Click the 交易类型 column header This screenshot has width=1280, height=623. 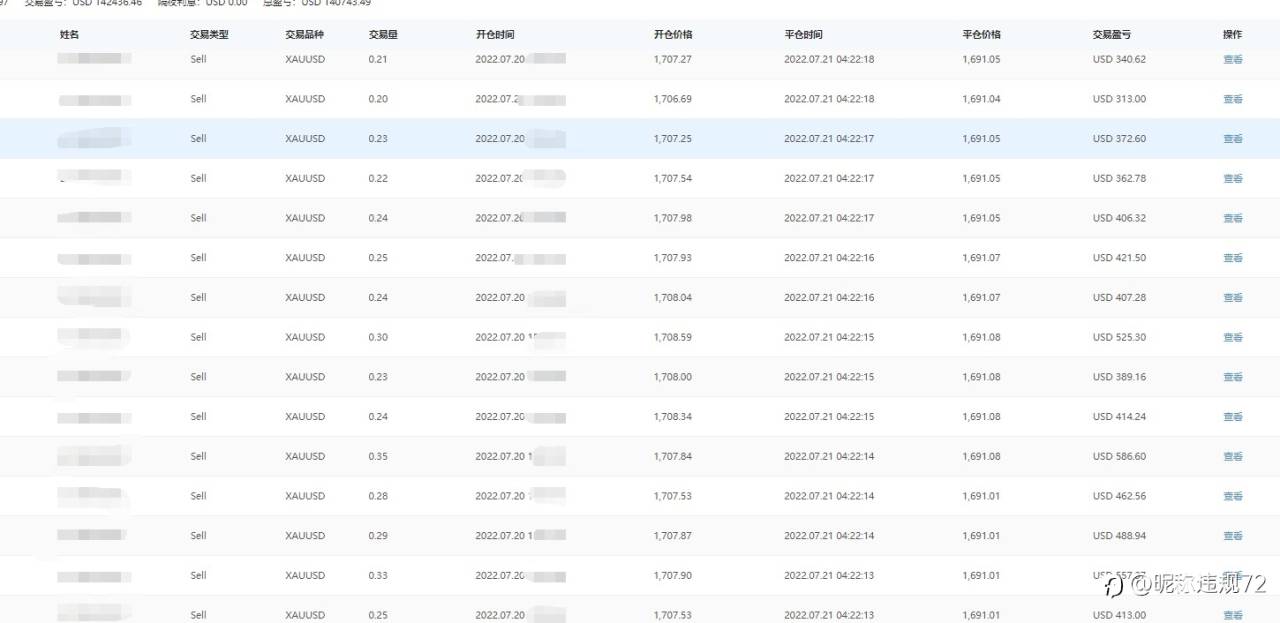tap(209, 34)
